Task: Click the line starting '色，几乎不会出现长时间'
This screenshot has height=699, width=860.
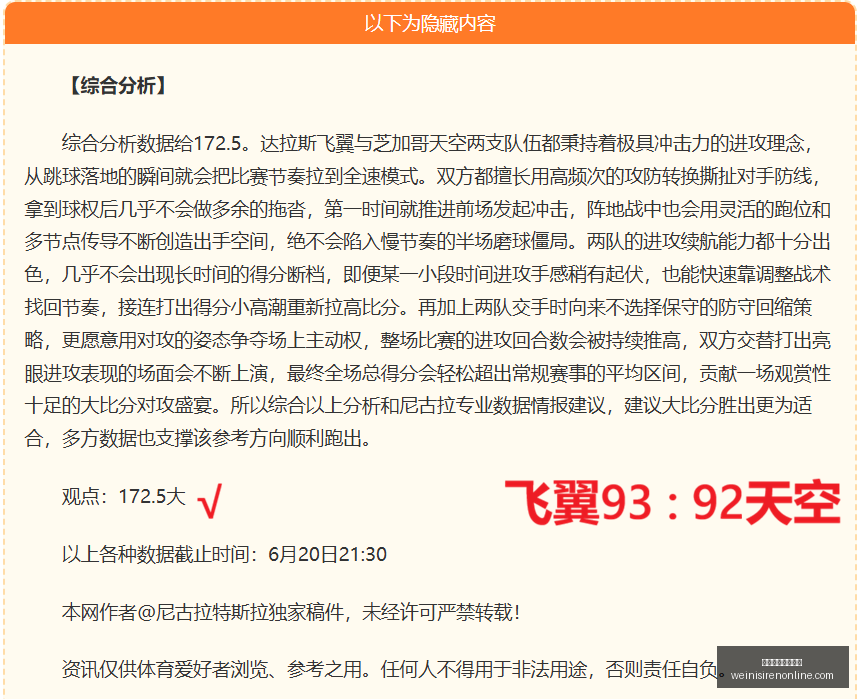Action: 428,274
